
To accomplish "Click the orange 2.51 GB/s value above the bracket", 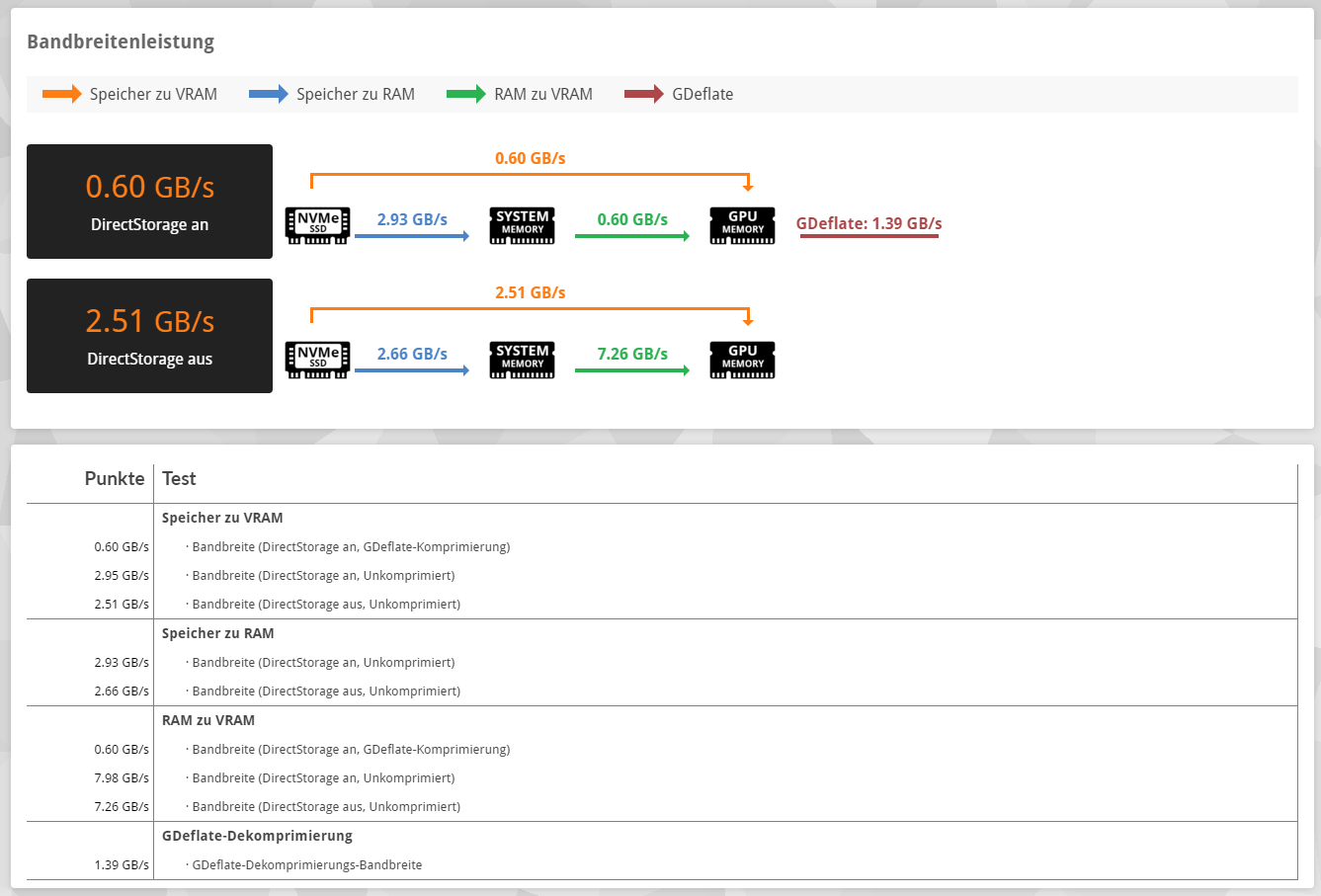I will 531,292.
